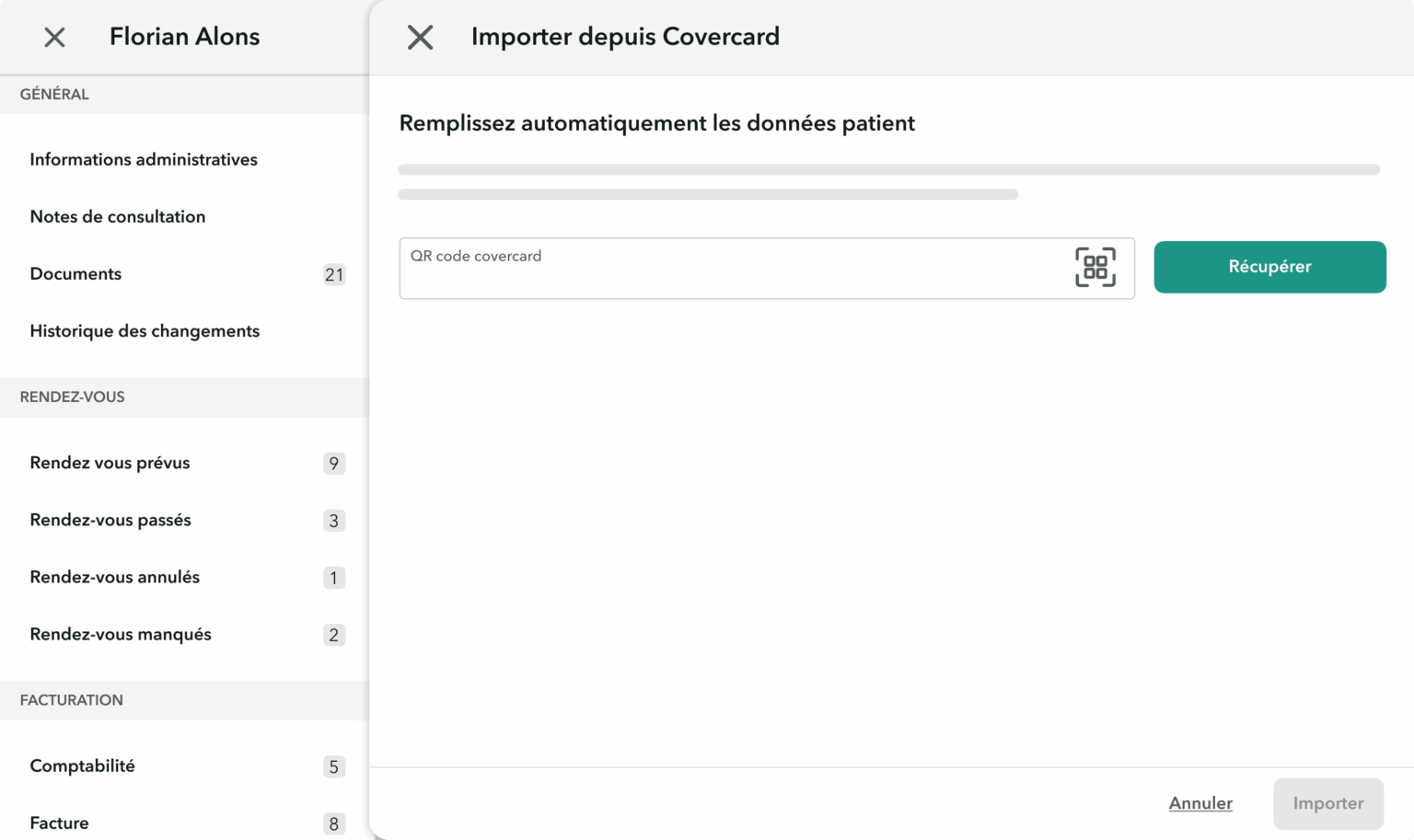1414x840 pixels.
Task: Click the badge 9 beside Rendez vous prévus
Action: click(333, 464)
